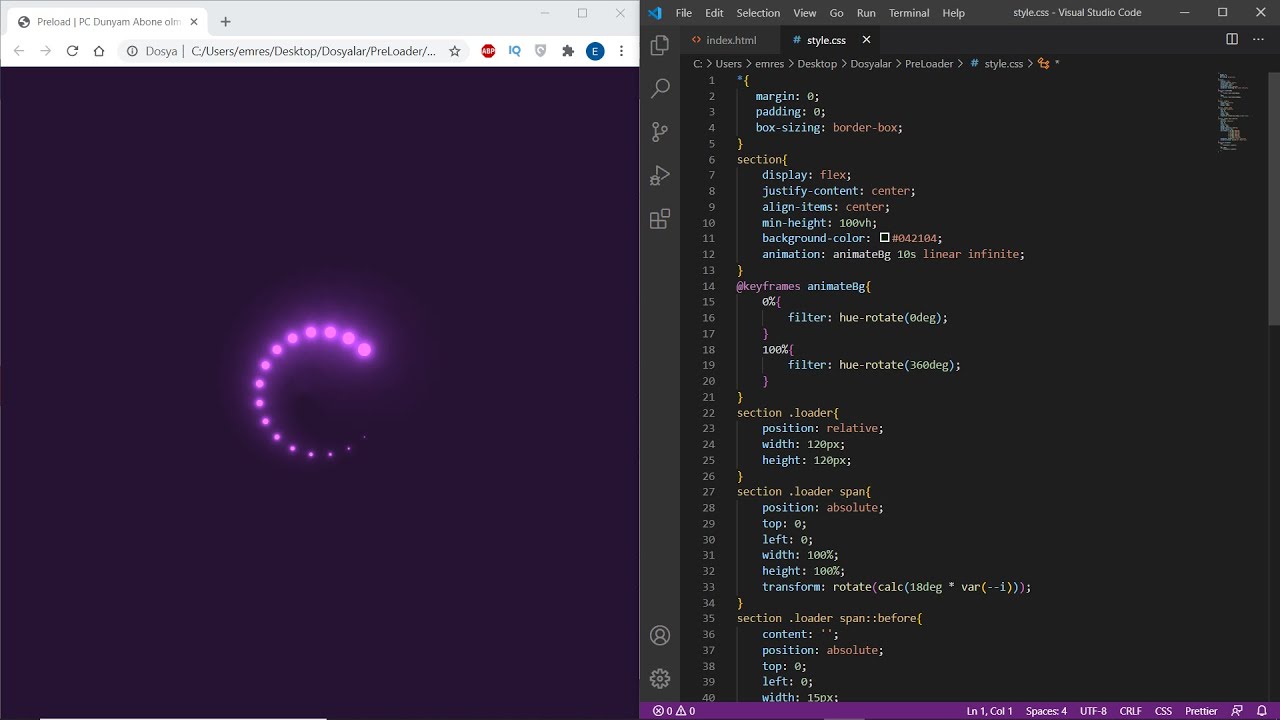Click the #042104 color swatch

885,238
